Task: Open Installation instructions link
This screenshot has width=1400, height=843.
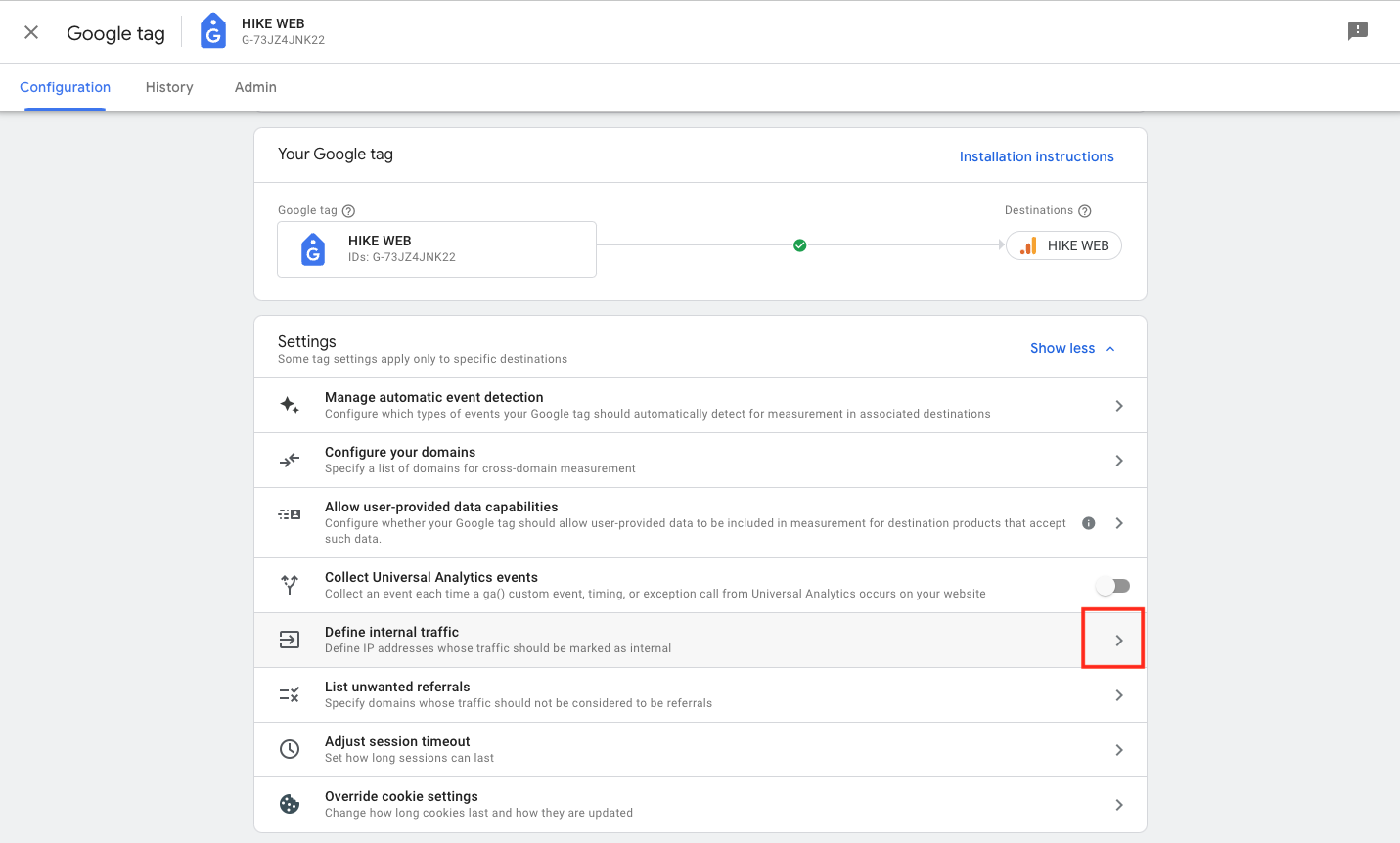Action: 1036,156
